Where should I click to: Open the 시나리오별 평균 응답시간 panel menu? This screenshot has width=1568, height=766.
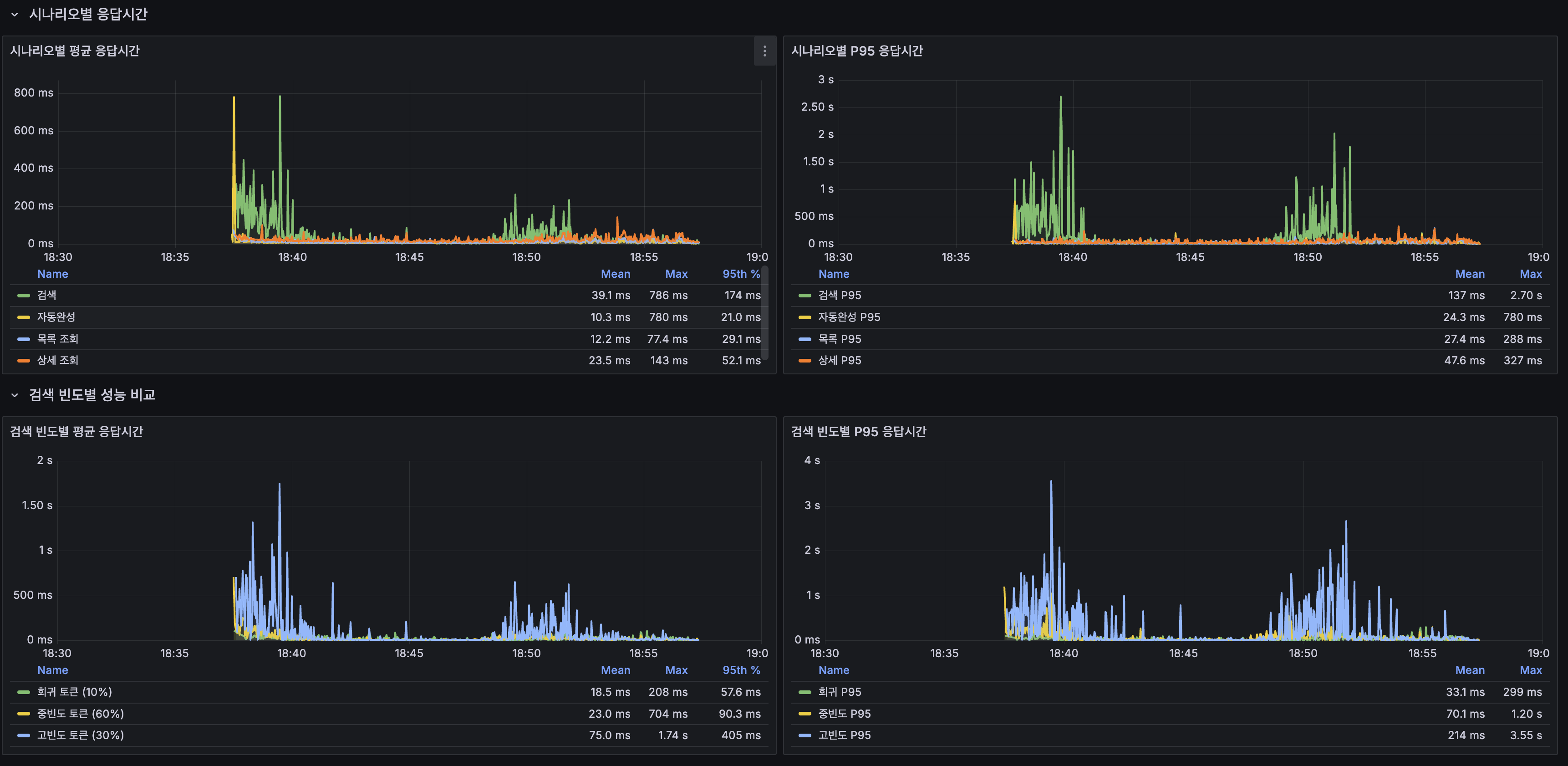point(764,51)
